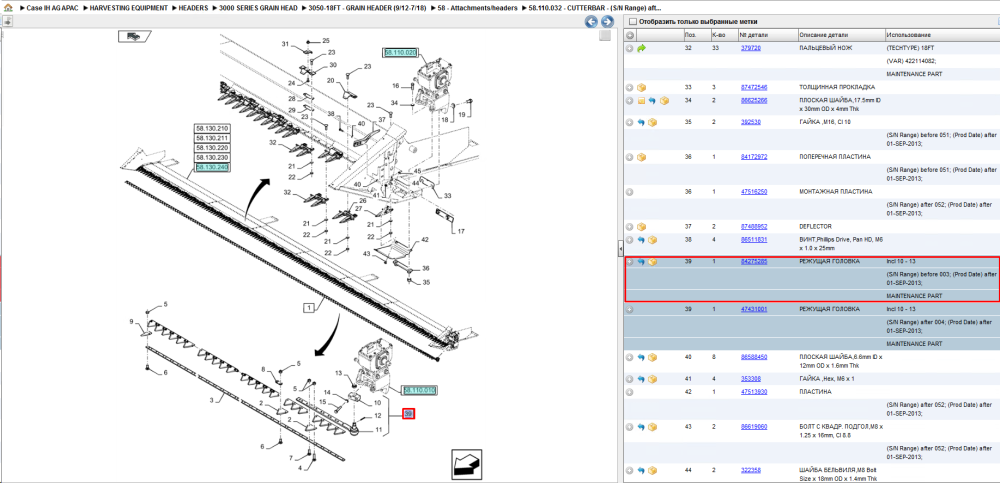Click the blue replacement arrow for part 86588450
This screenshot has height=483, width=1000.
641,357
